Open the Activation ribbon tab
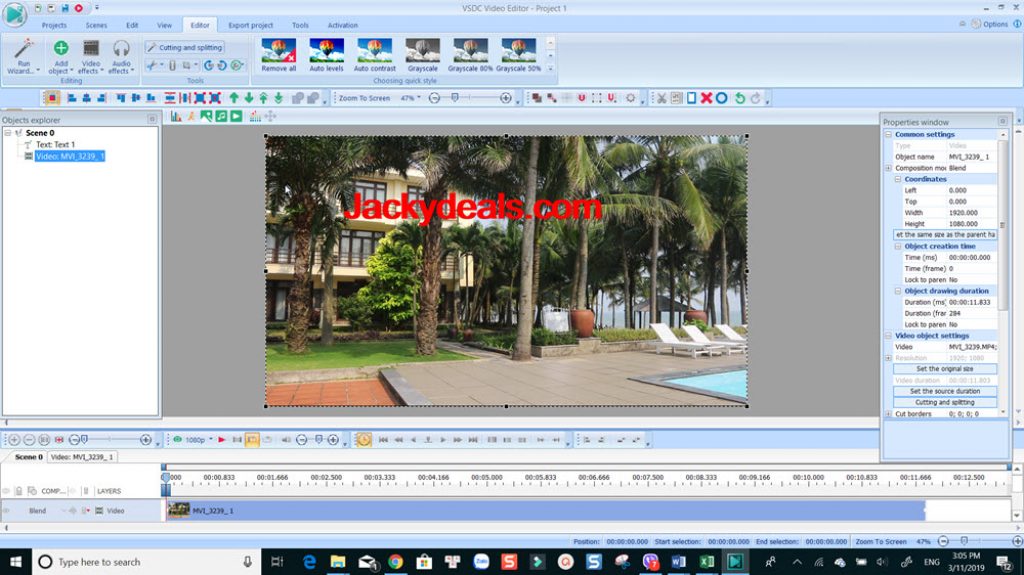 click(x=343, y=25)
